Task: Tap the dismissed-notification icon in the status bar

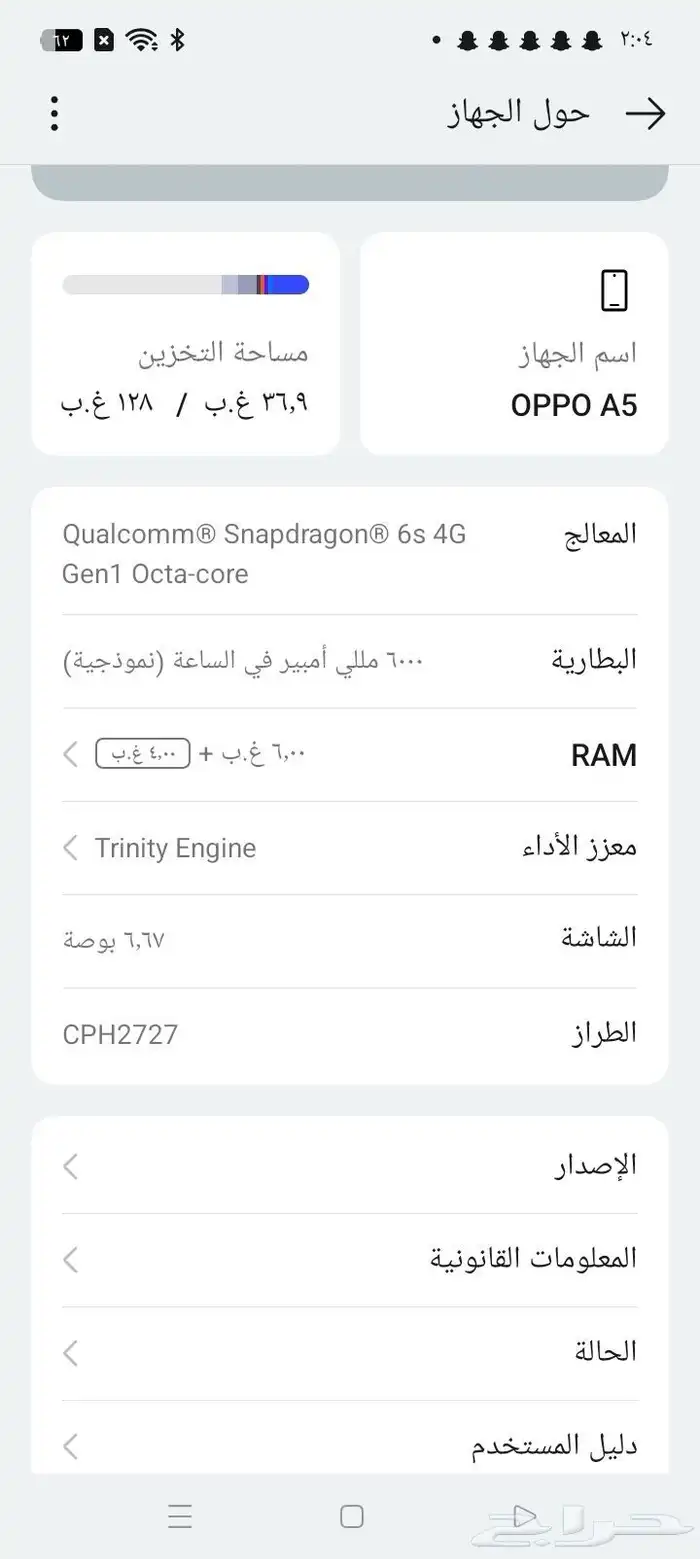Action: pos(104,40)
